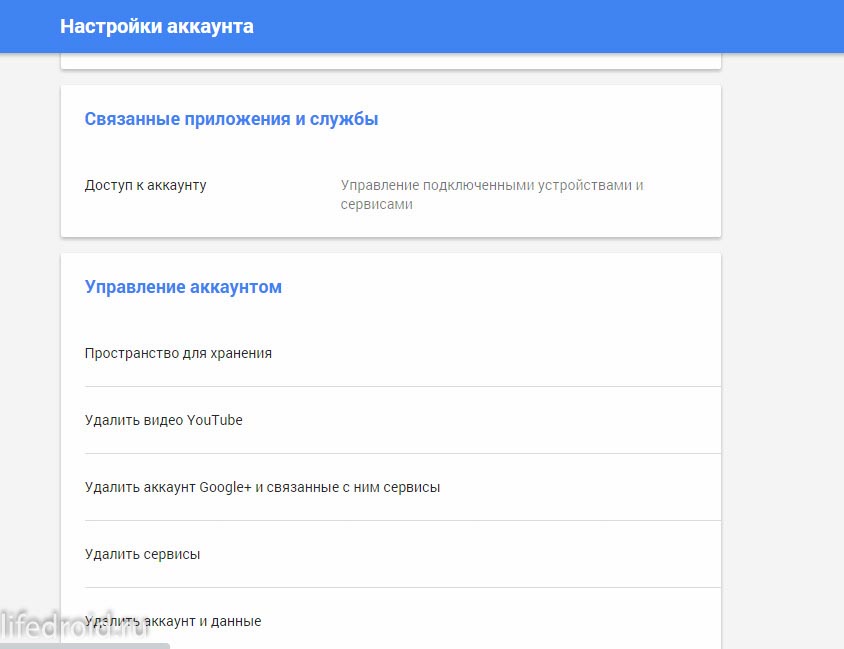844x649 pixels.
Task: Select Удалить аккаунт и данные
Action: click(x=403, y=621)
